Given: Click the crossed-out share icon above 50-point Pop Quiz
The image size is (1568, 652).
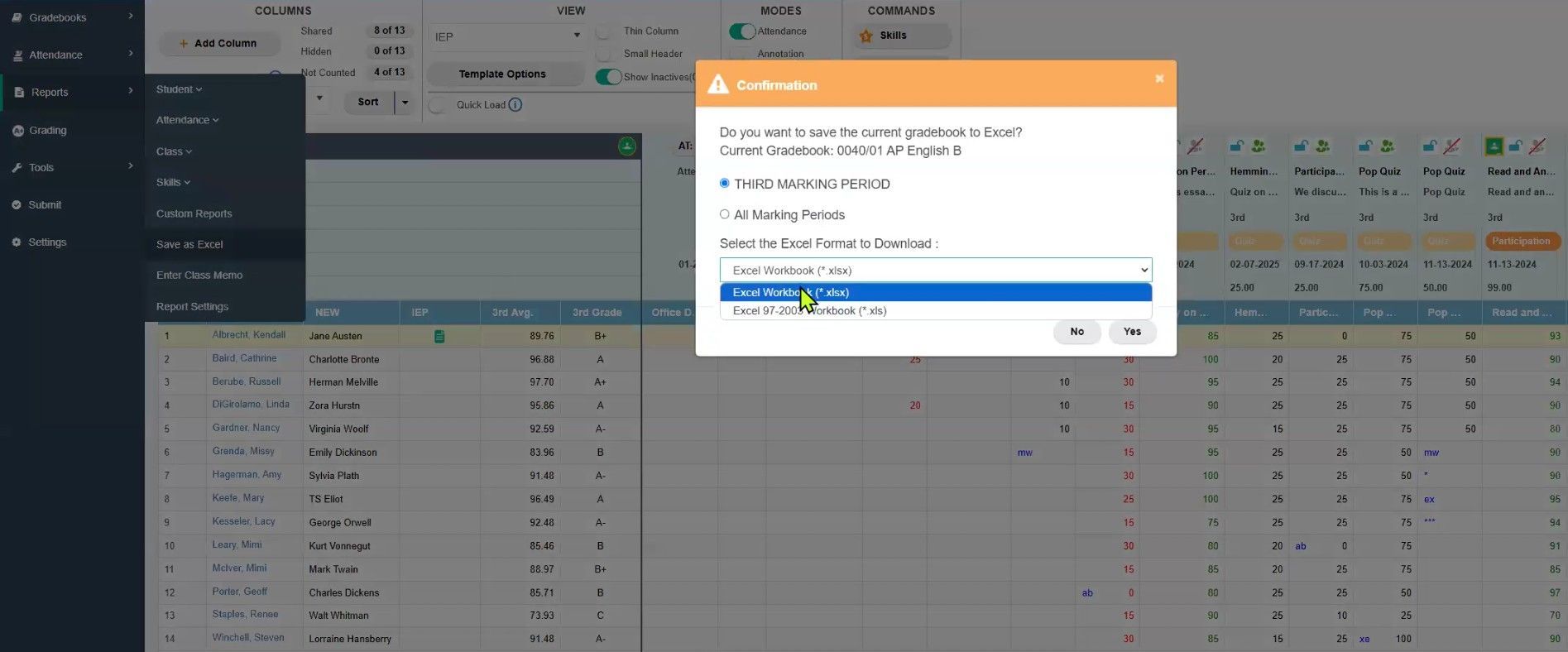Looking at the screenshot, I should (x=1452, y=146).
